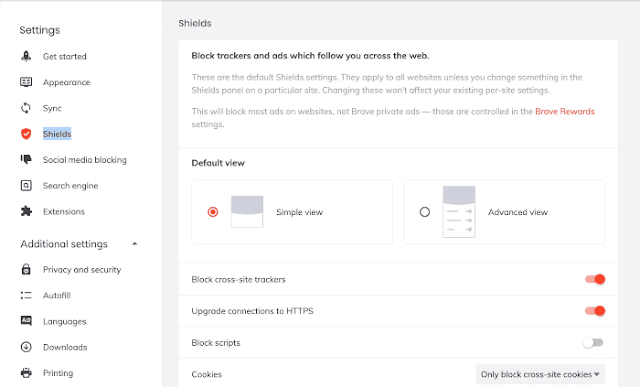Select the Advanced view radio button
Viewport: 640px width, 387px height.
(425, 212)
